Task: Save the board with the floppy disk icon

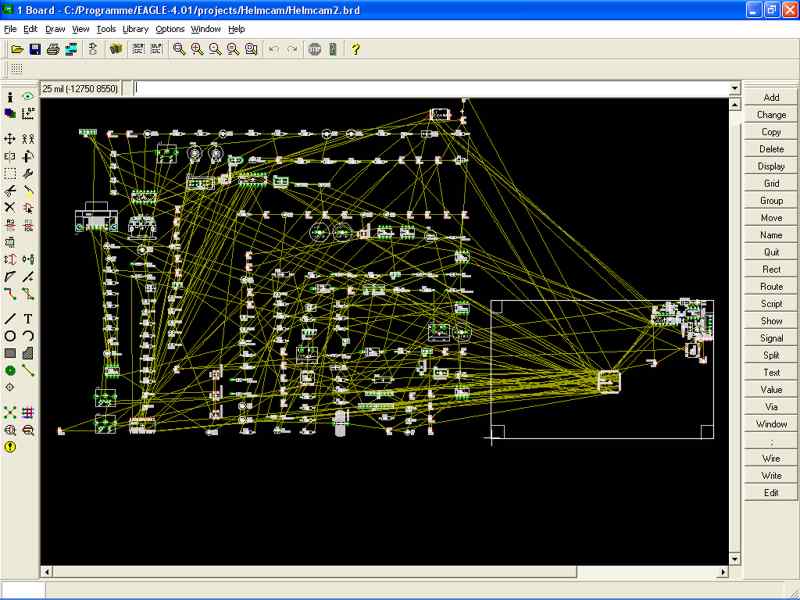Action: pyautogui.click(x=35, y=49)
